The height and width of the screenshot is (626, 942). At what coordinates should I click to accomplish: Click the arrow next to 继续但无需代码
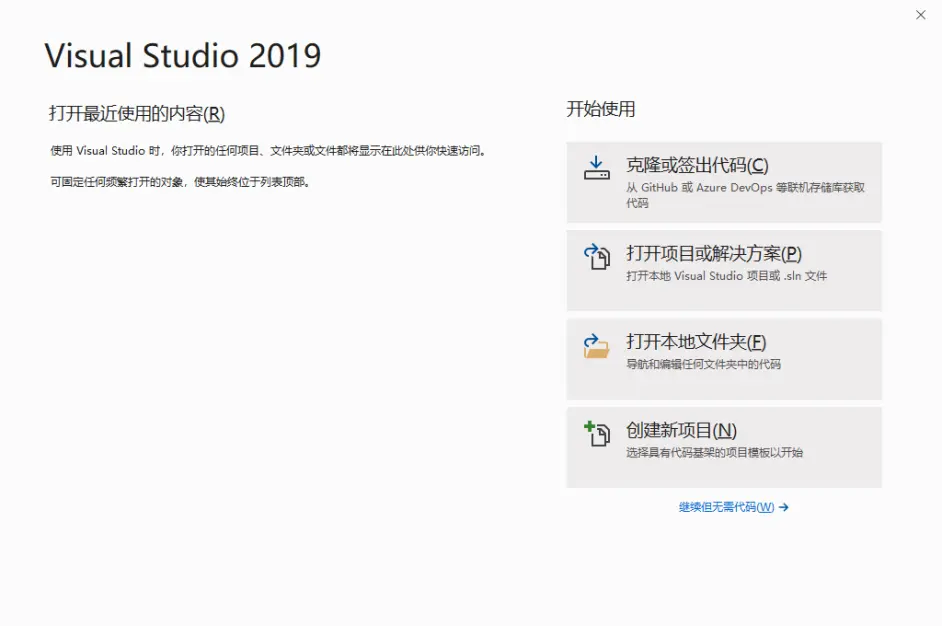(783, 507)
